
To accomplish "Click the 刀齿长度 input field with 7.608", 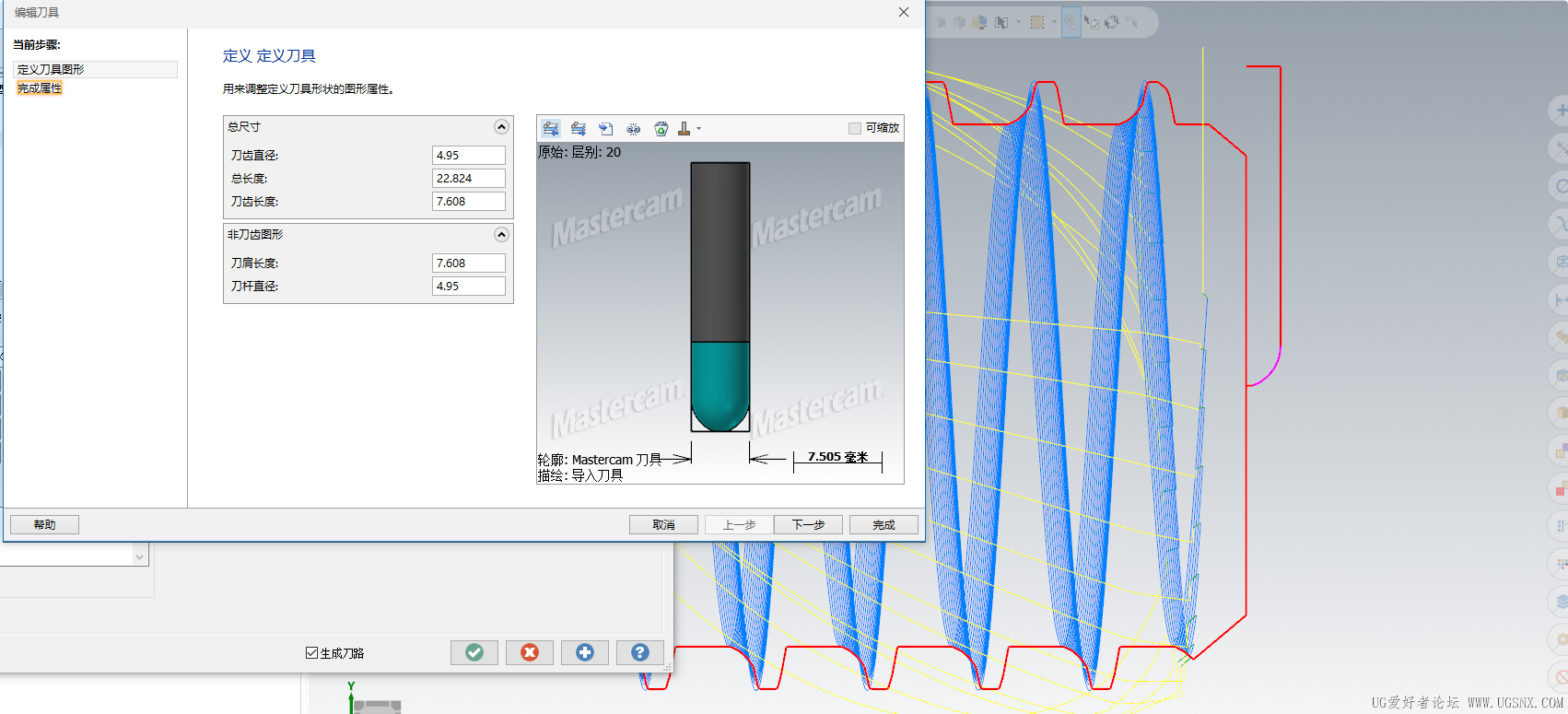I will coord(469,202).
